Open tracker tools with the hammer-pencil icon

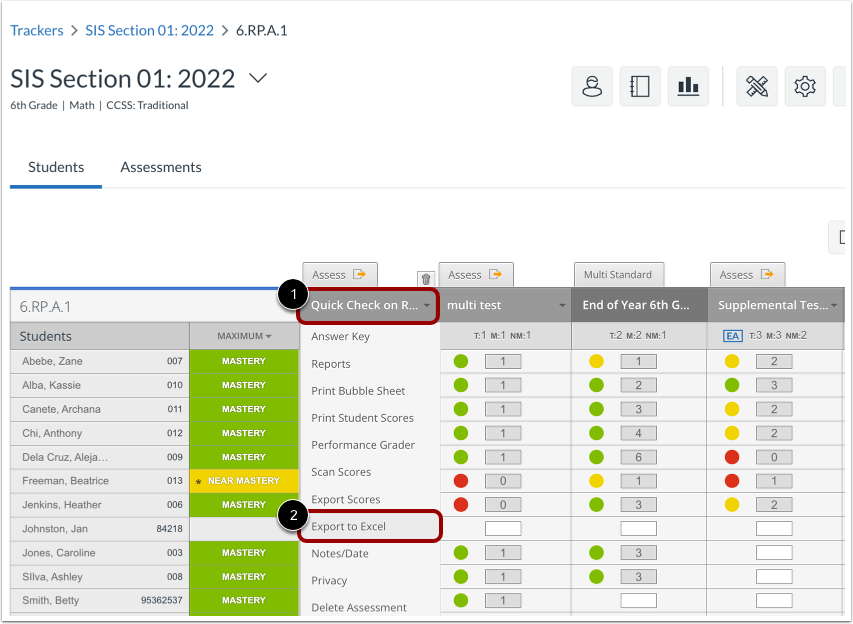[x=757, y=87]
